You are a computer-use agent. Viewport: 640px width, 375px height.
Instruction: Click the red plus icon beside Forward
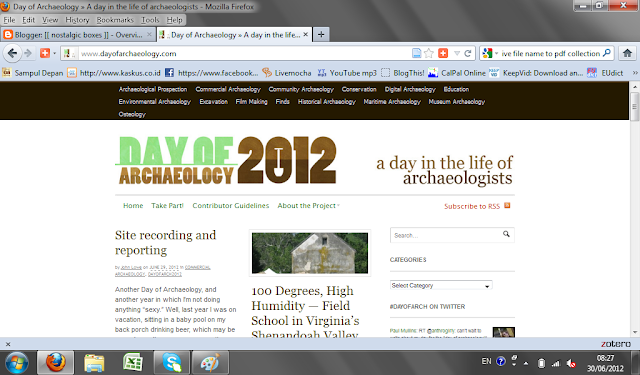coord(45,53)
